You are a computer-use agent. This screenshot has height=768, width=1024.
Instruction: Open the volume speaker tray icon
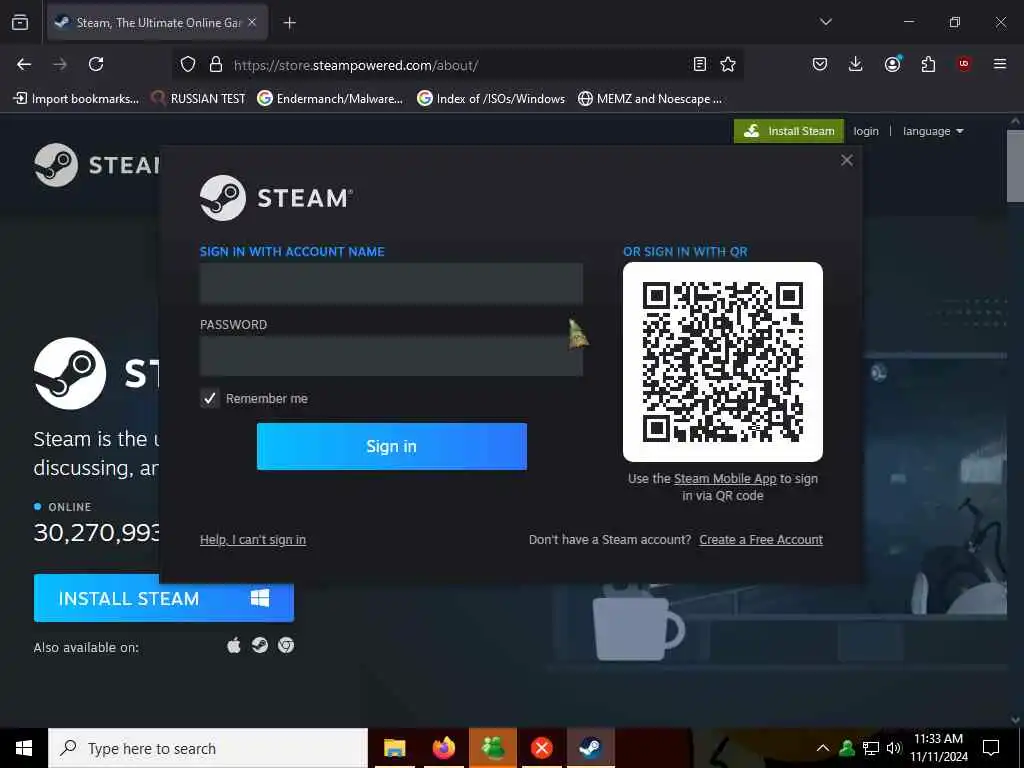pyautogui.click(x=893, y=748)
